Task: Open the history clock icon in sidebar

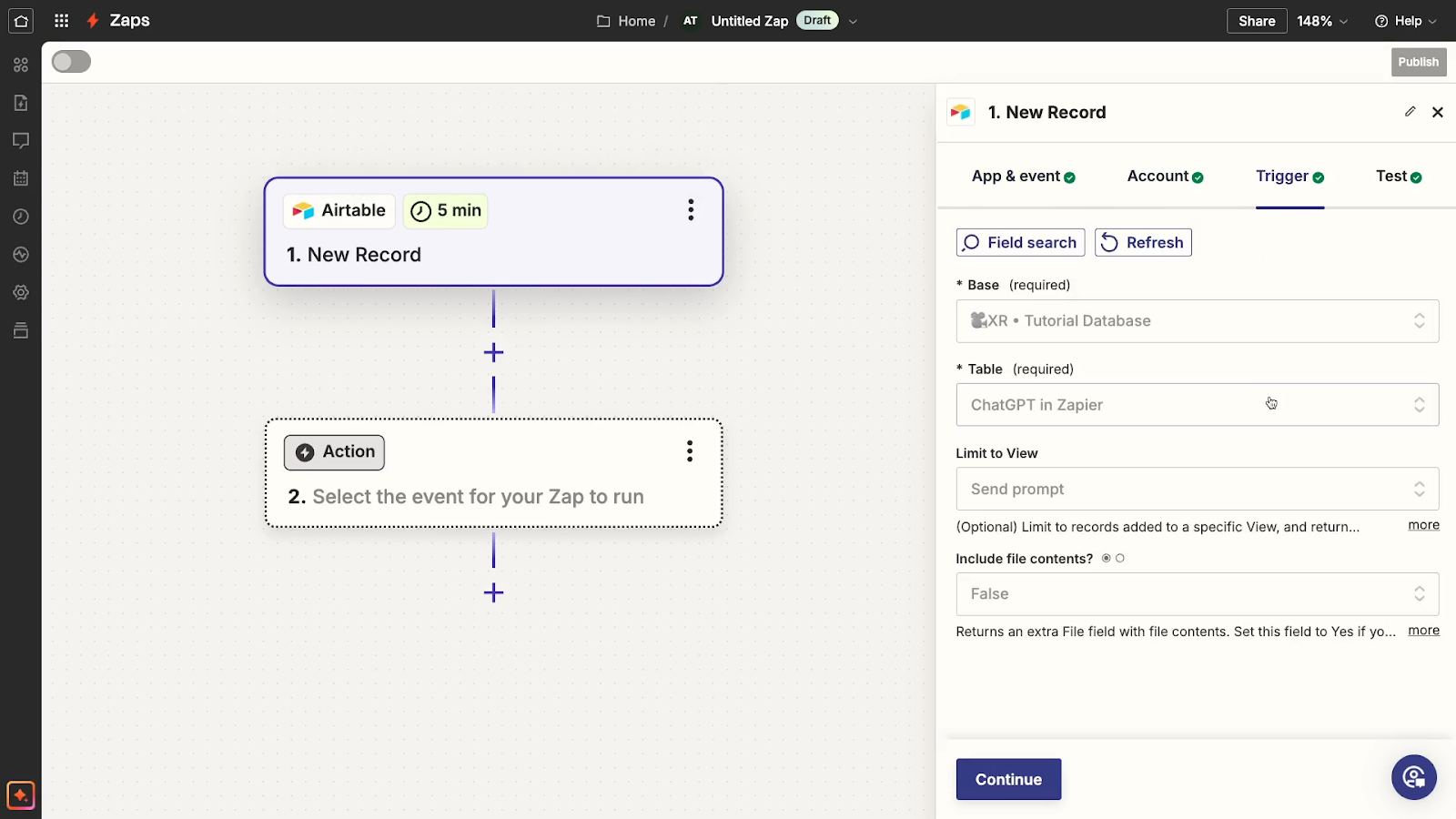Action: (x=21, y=217)
